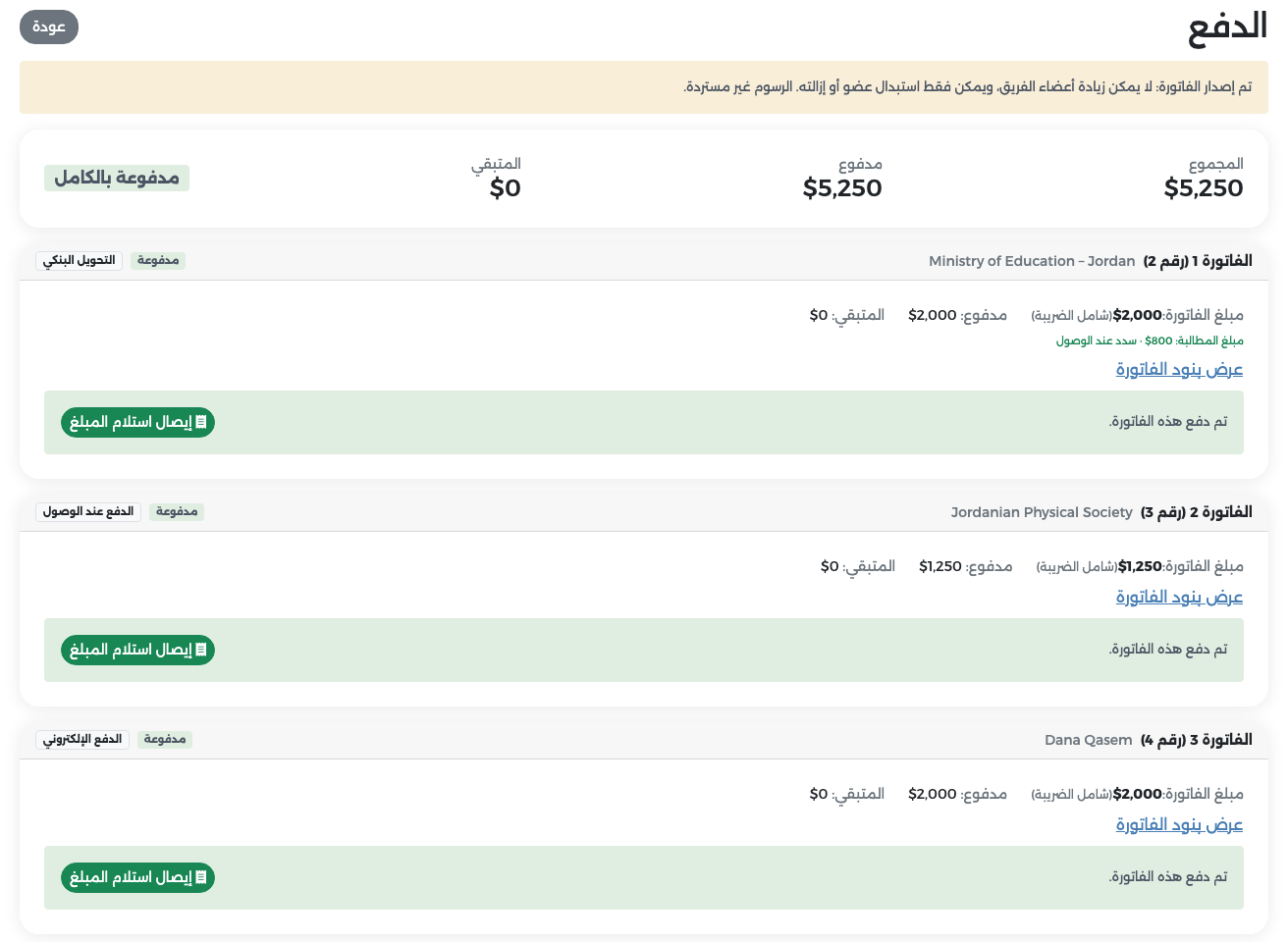Viewport: 1288px width, 942px height.
Task: Show invoice items for Jordanian Physical Society invoice
Action: pyautogui.click(x=1179, y=597)
